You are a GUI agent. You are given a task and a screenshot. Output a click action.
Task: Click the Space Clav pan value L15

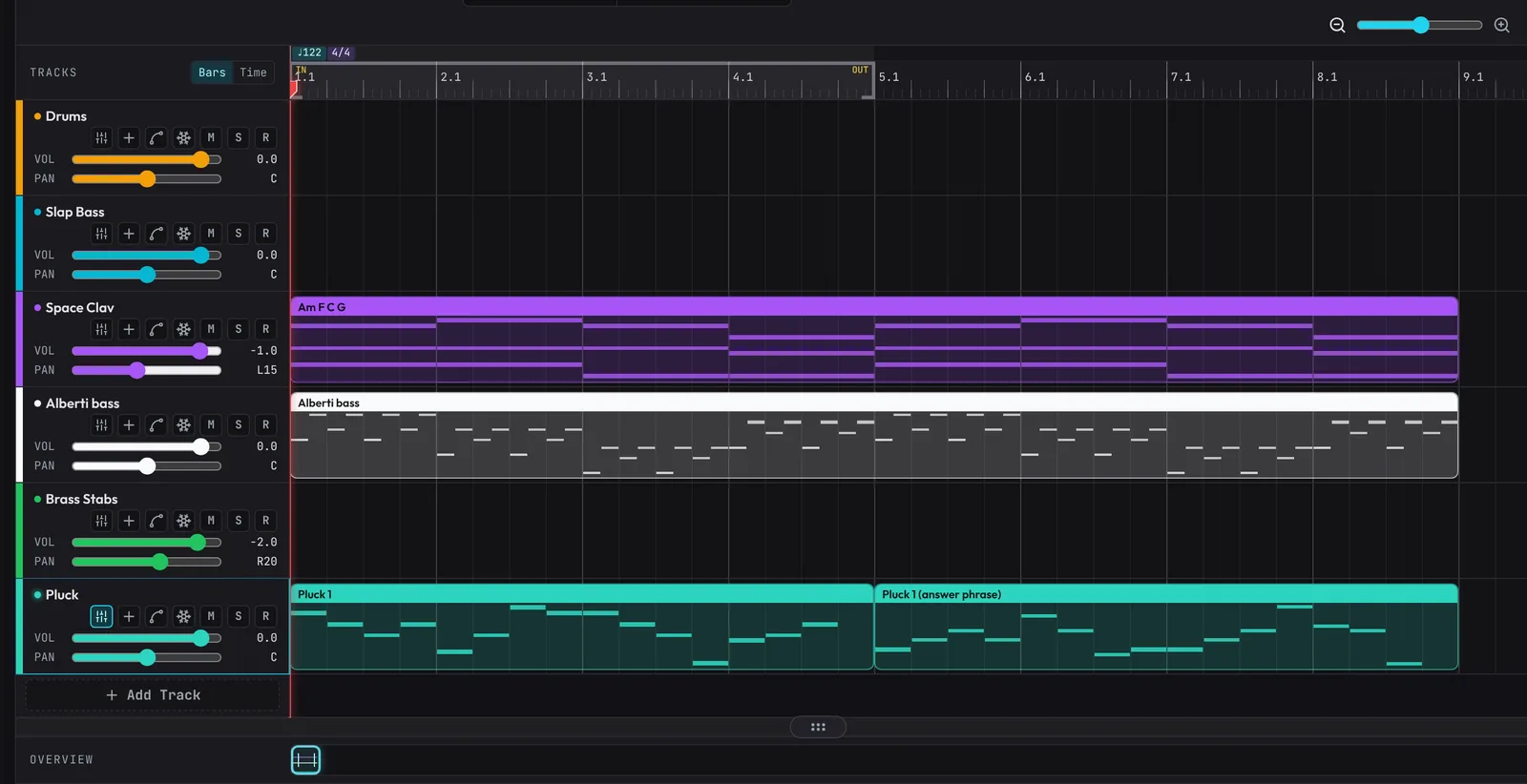pyautogui.click(x=266, y=370)
